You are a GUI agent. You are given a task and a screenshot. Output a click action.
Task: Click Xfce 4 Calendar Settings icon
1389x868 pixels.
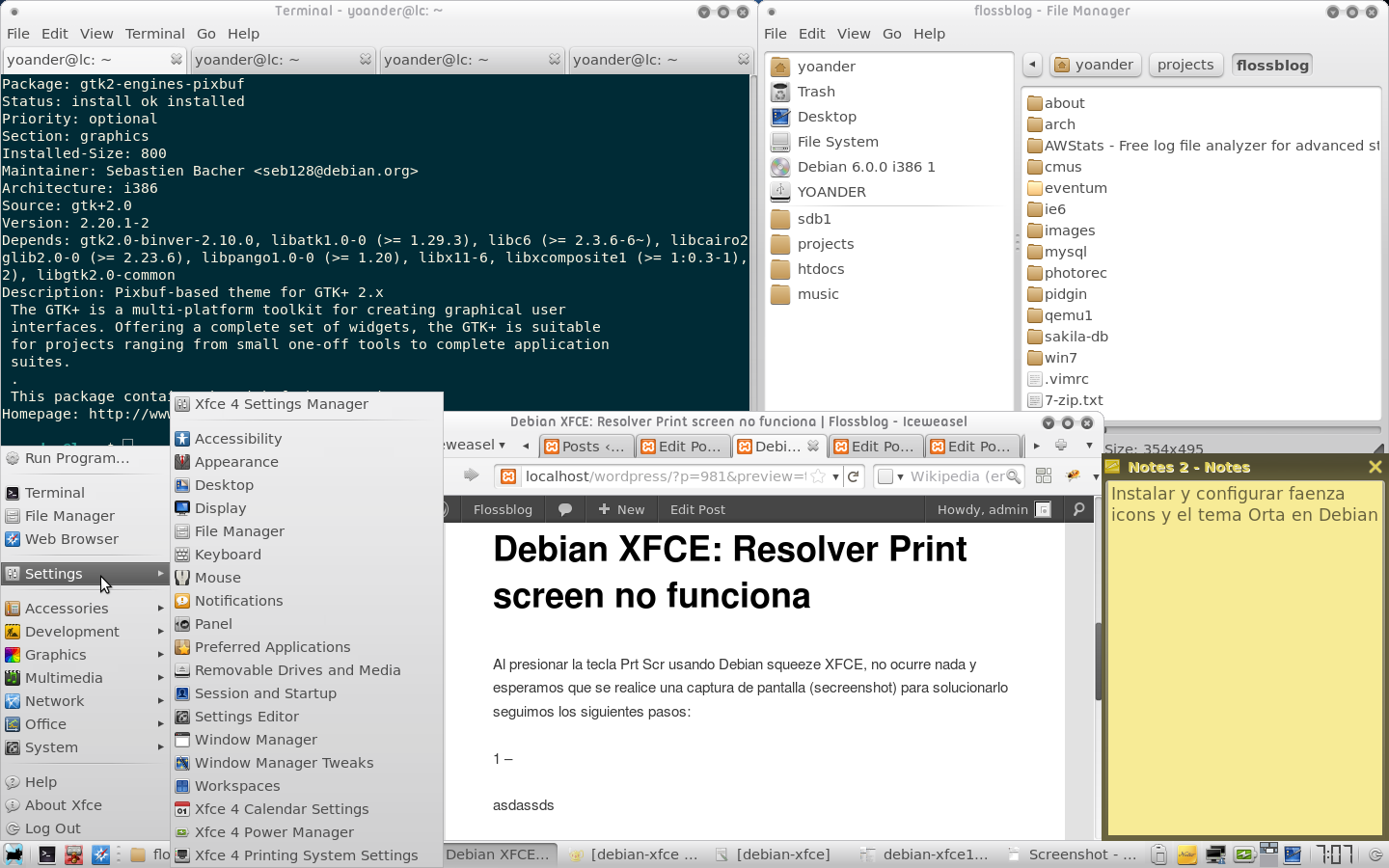pos(182,809)
